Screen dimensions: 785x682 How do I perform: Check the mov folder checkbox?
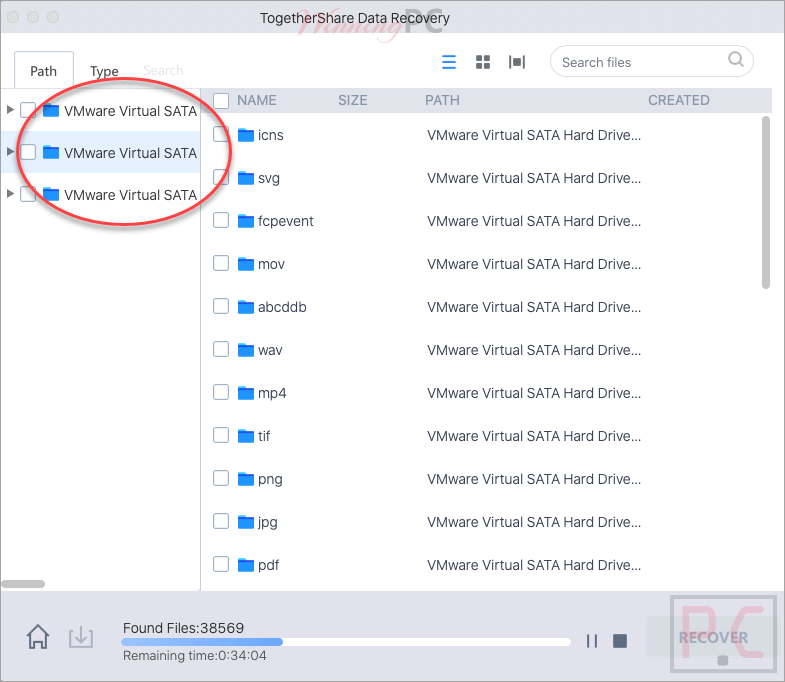point(221,263)
